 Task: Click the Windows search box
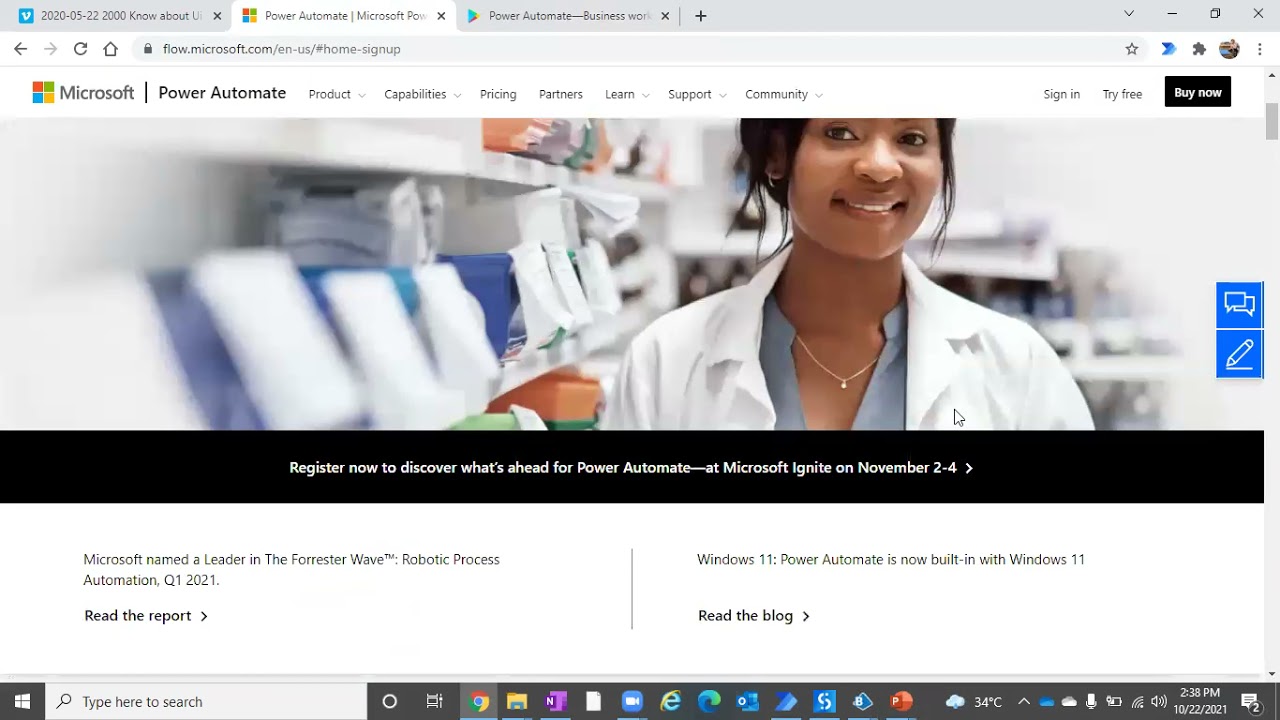coord(206,701)
